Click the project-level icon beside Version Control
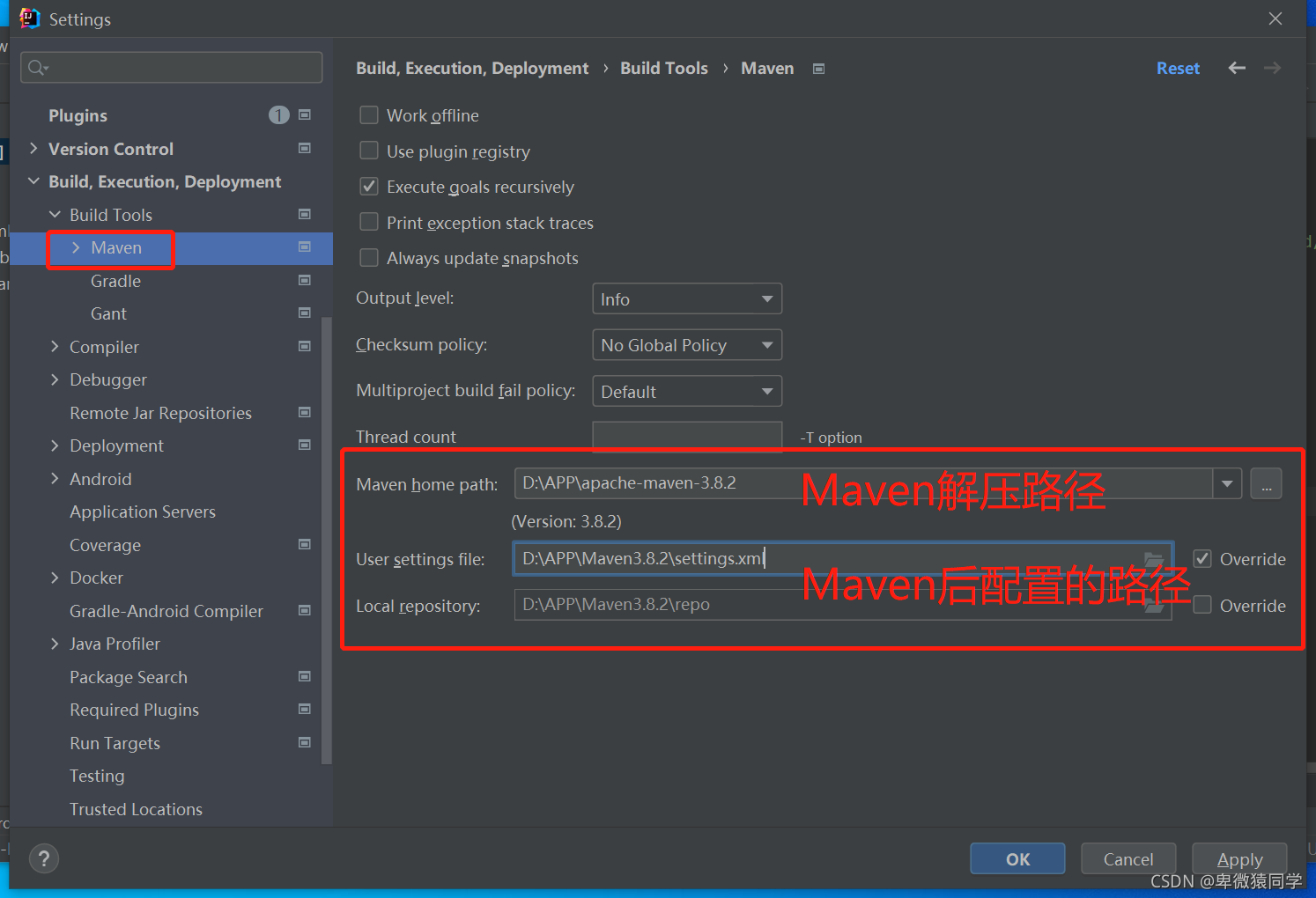 [305, 148]
